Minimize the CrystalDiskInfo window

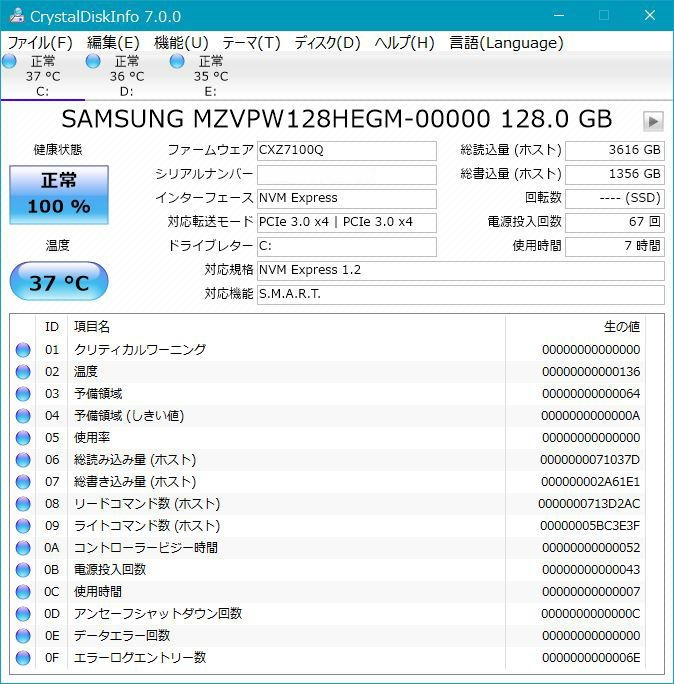point(559,15)
